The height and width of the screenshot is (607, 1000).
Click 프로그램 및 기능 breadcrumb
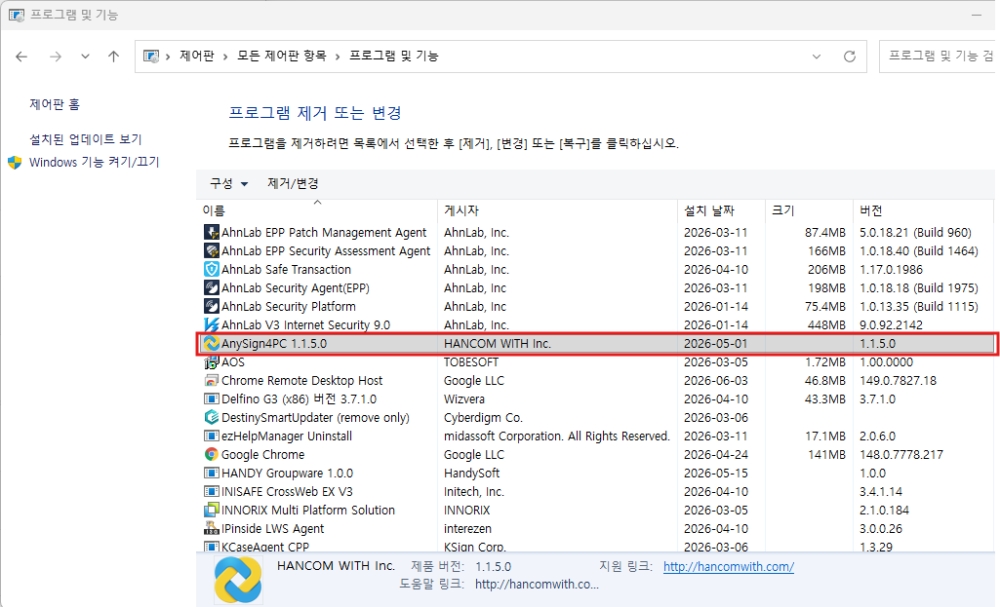[x=393, y=56]
